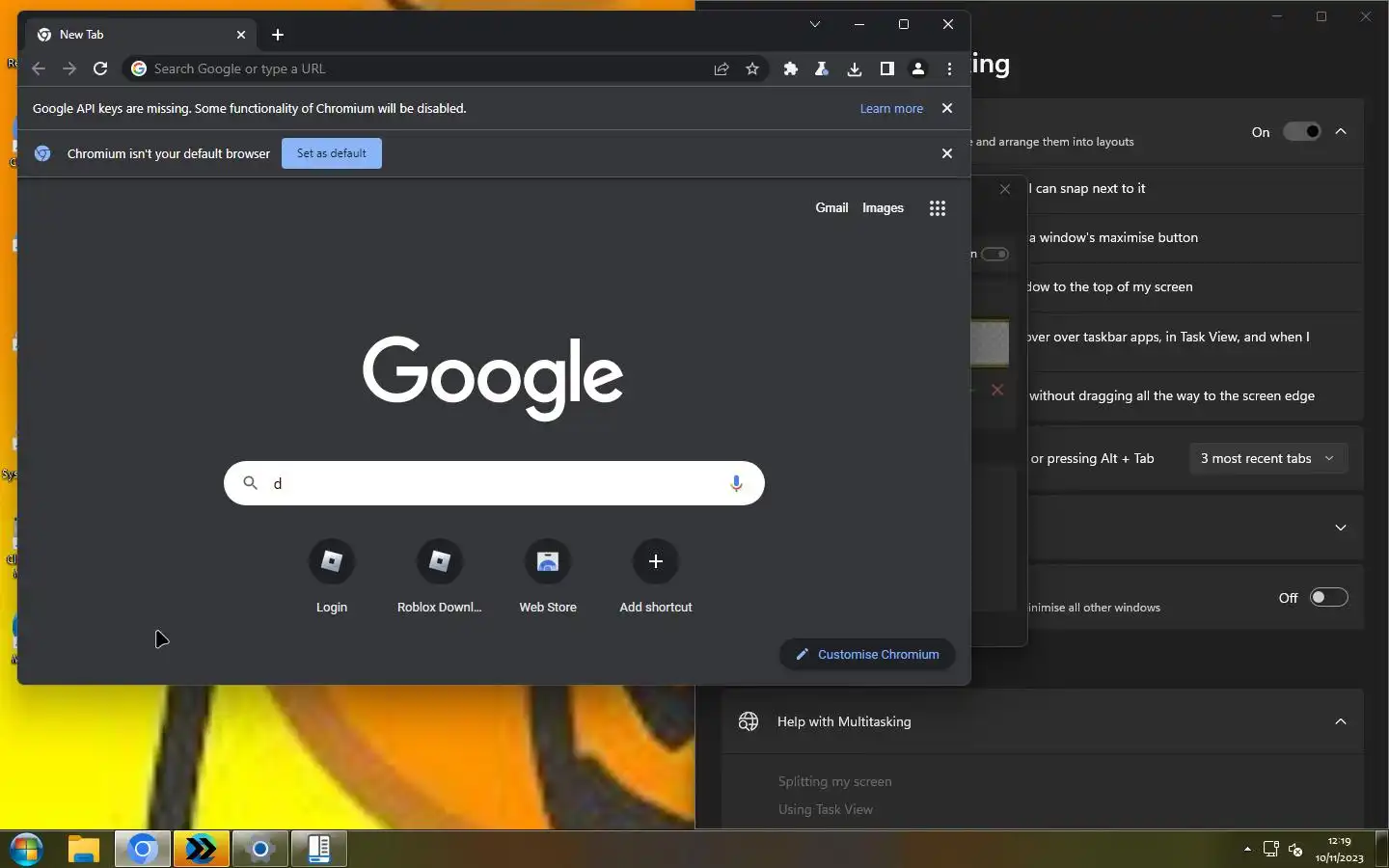Click Customise Chromium button
Screen dimensions: 1389x868
pos(867,654)
